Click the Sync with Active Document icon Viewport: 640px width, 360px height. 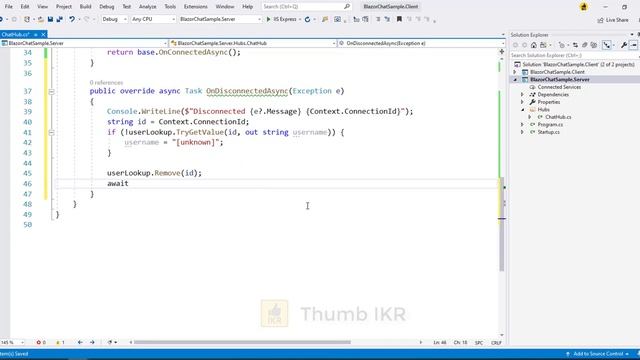[x=575, y=45]
